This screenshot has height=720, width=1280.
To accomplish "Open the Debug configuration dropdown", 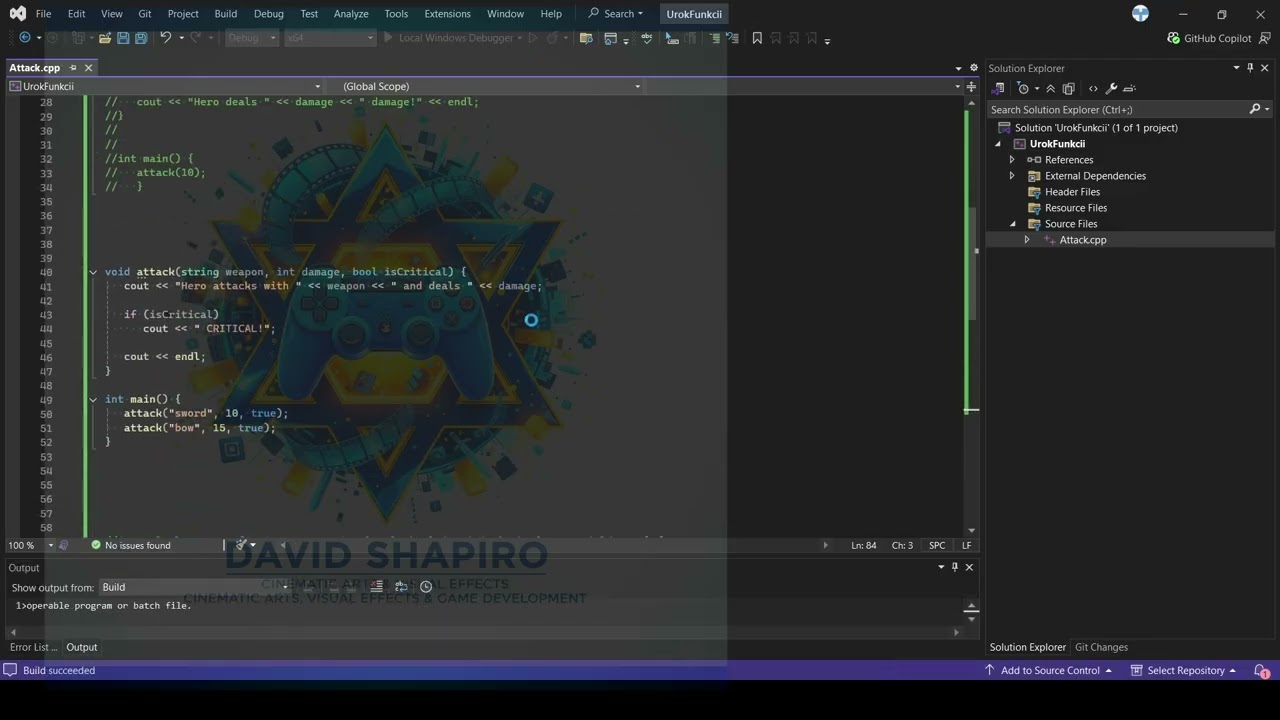I will click(x=252, y=38).
